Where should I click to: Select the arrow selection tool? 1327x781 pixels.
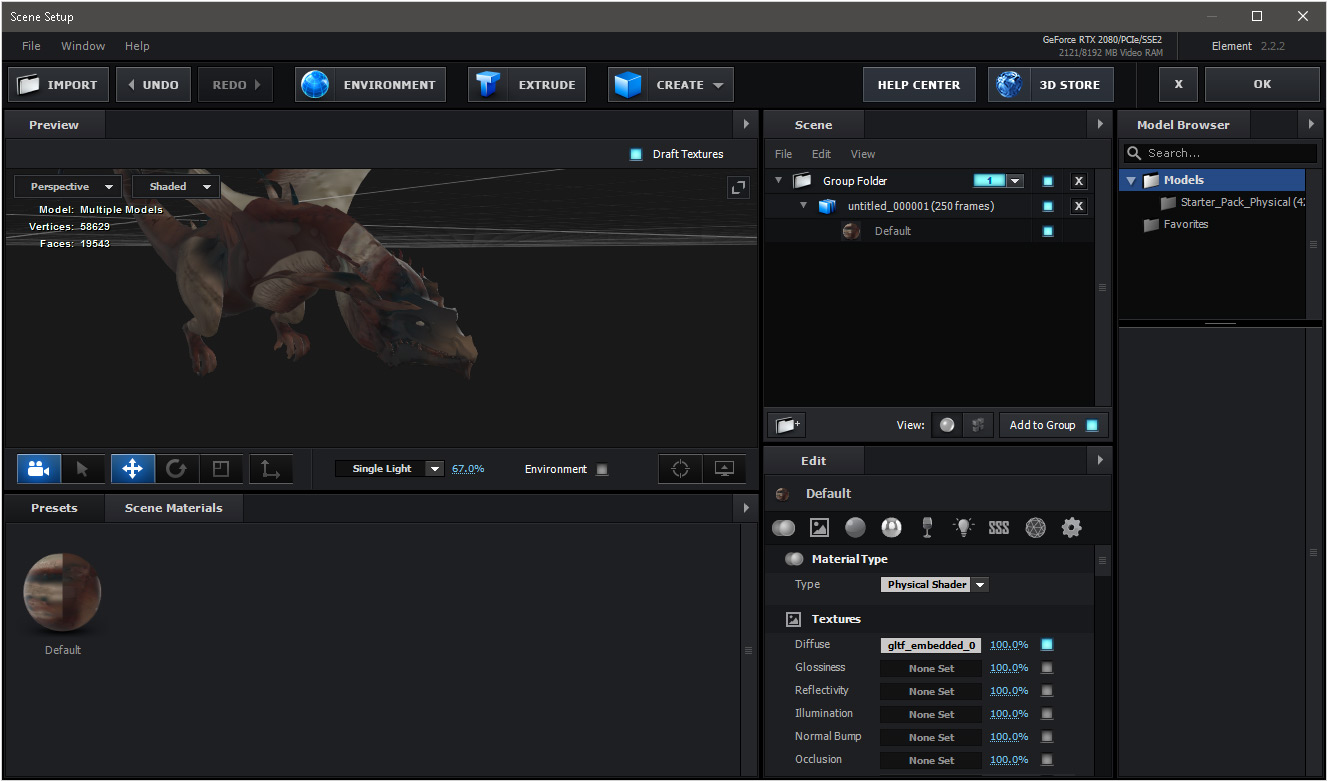pyautogui.click(x=84, y=468)
